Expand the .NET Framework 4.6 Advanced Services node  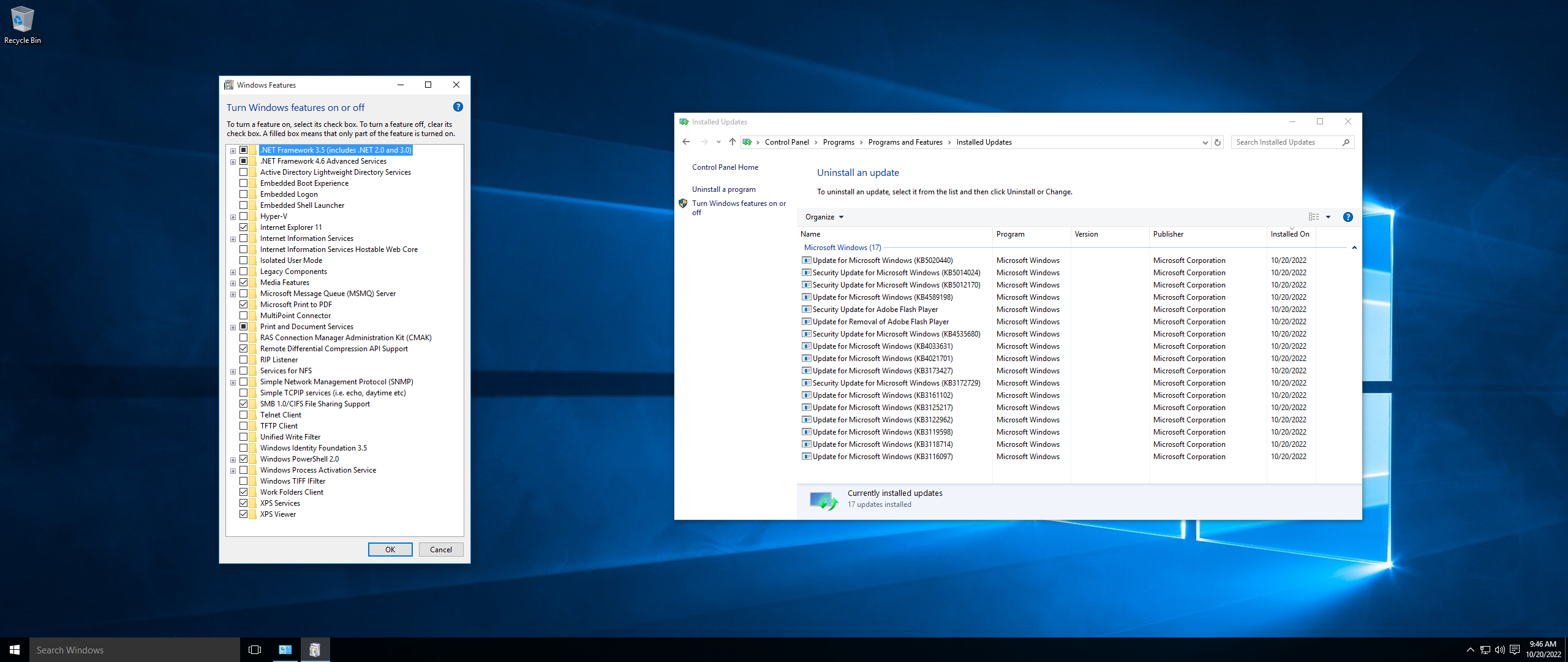(x=233, y=162)
